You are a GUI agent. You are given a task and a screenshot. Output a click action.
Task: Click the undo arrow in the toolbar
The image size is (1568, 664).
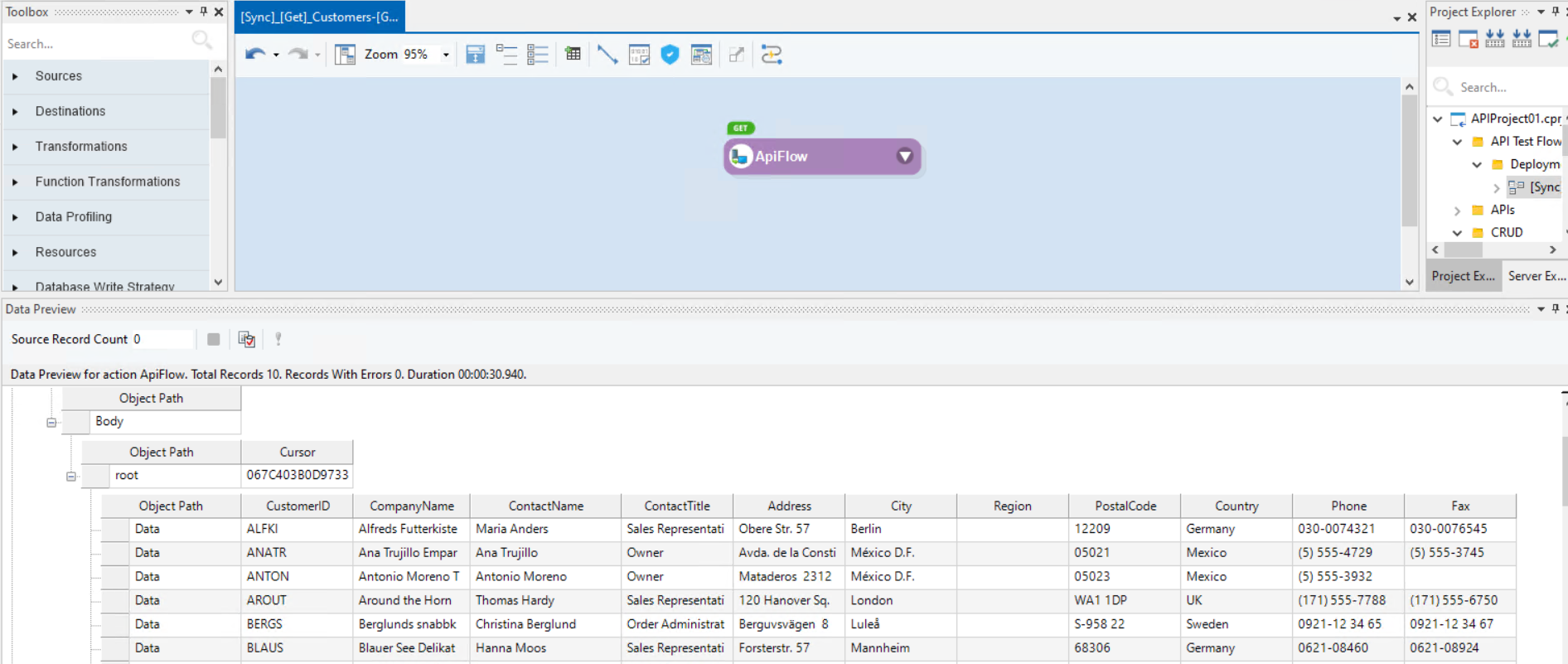[x=254, y=55]
